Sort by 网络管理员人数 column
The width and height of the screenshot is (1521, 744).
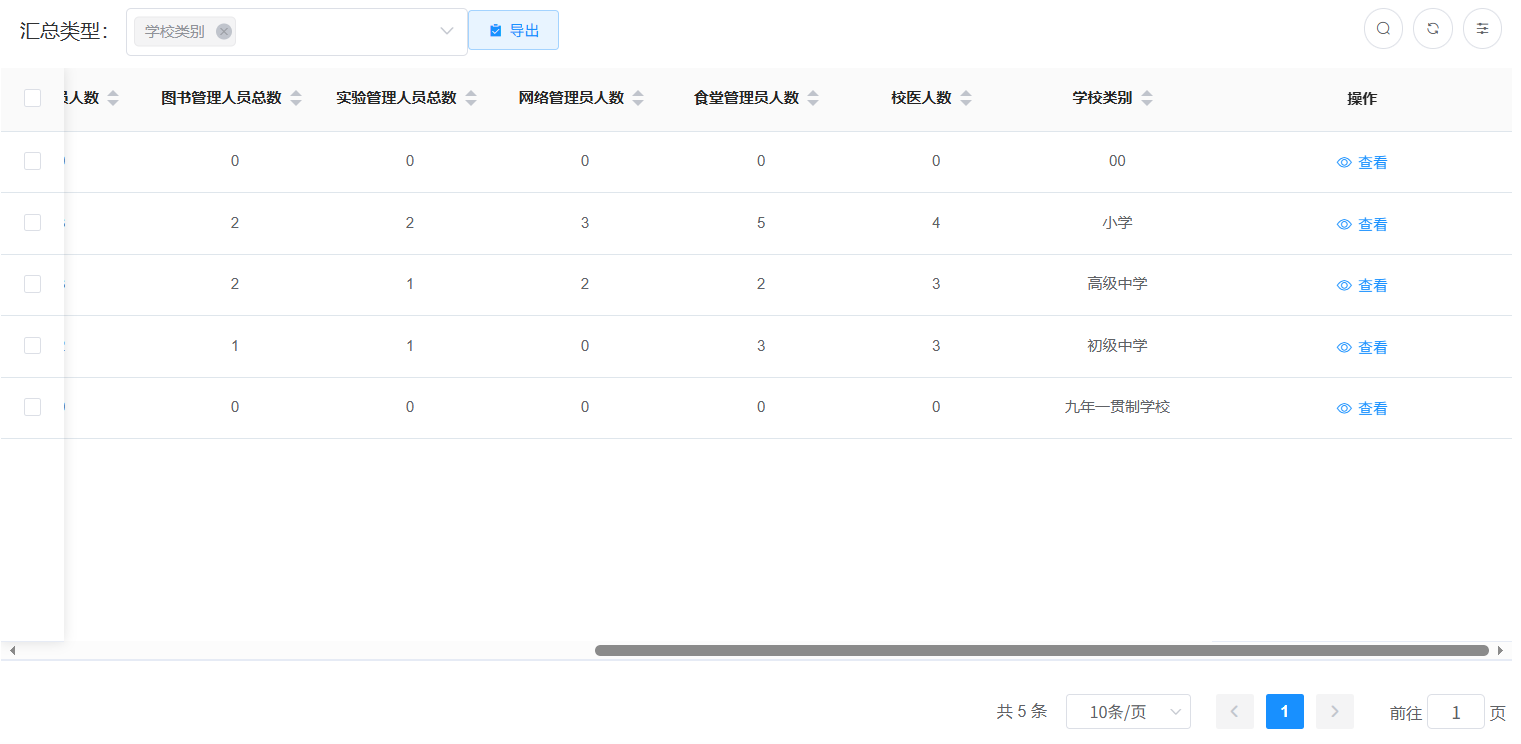point(638,98)
